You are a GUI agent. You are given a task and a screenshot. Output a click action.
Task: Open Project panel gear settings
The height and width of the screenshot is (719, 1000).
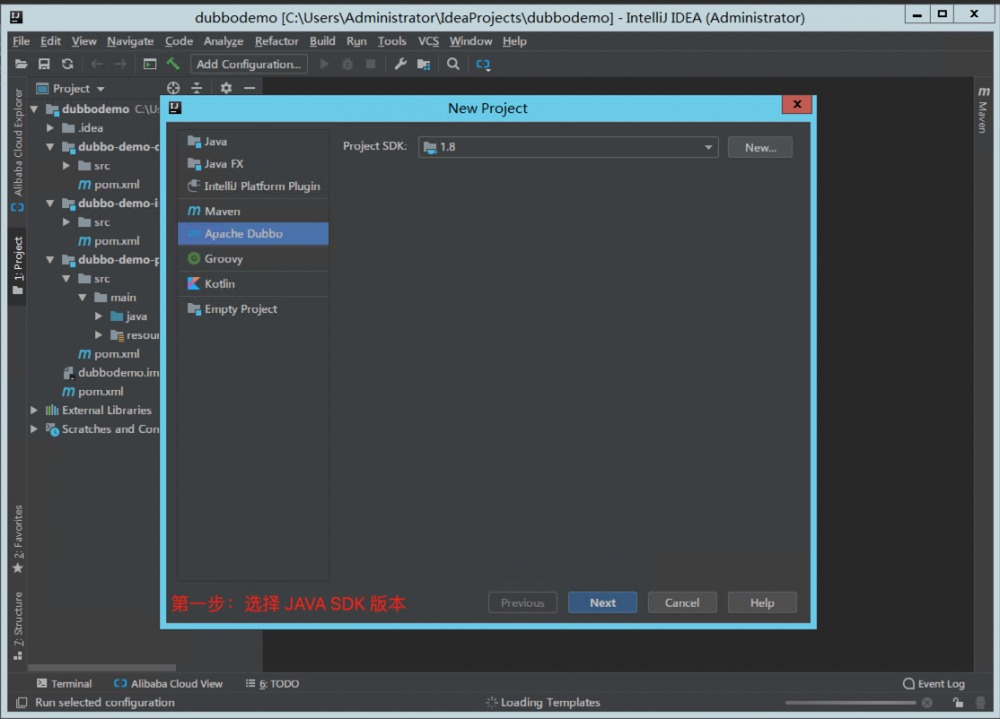pos(226,88)
